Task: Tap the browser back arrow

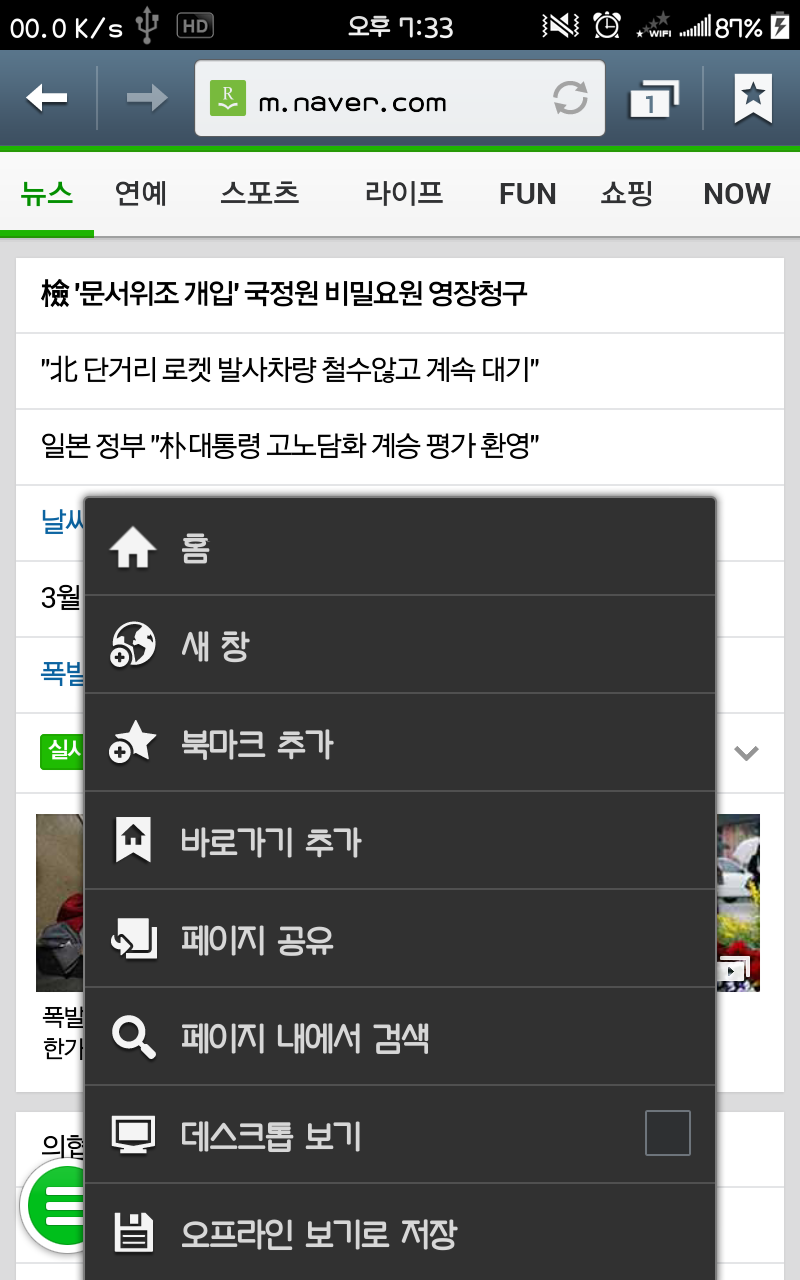Action: (47, 98)
